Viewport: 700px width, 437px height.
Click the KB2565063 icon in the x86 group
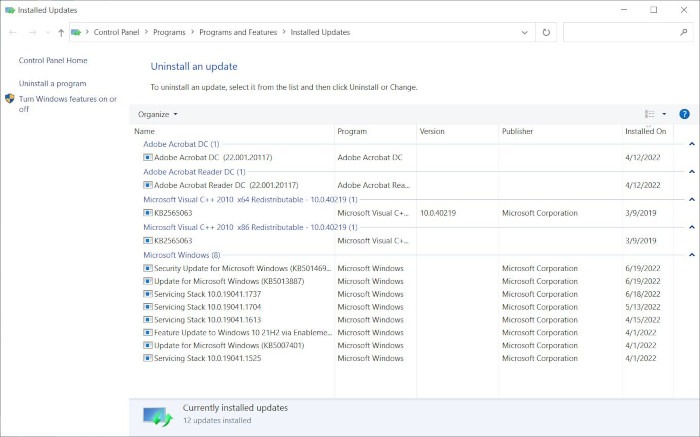click(148, 241)
